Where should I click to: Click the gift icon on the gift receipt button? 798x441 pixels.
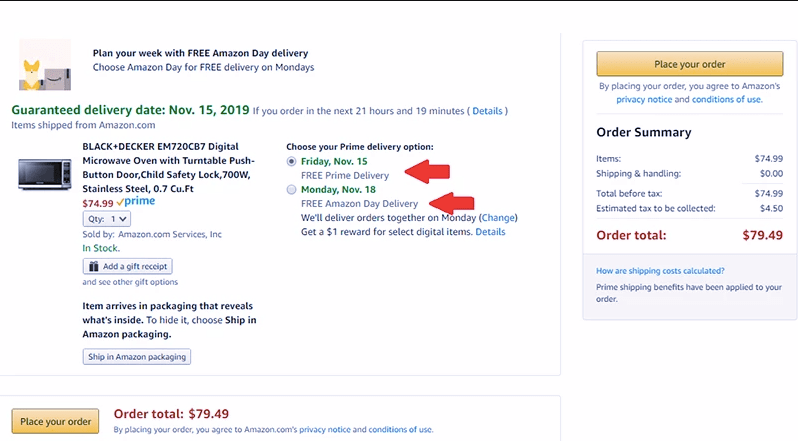93,266
